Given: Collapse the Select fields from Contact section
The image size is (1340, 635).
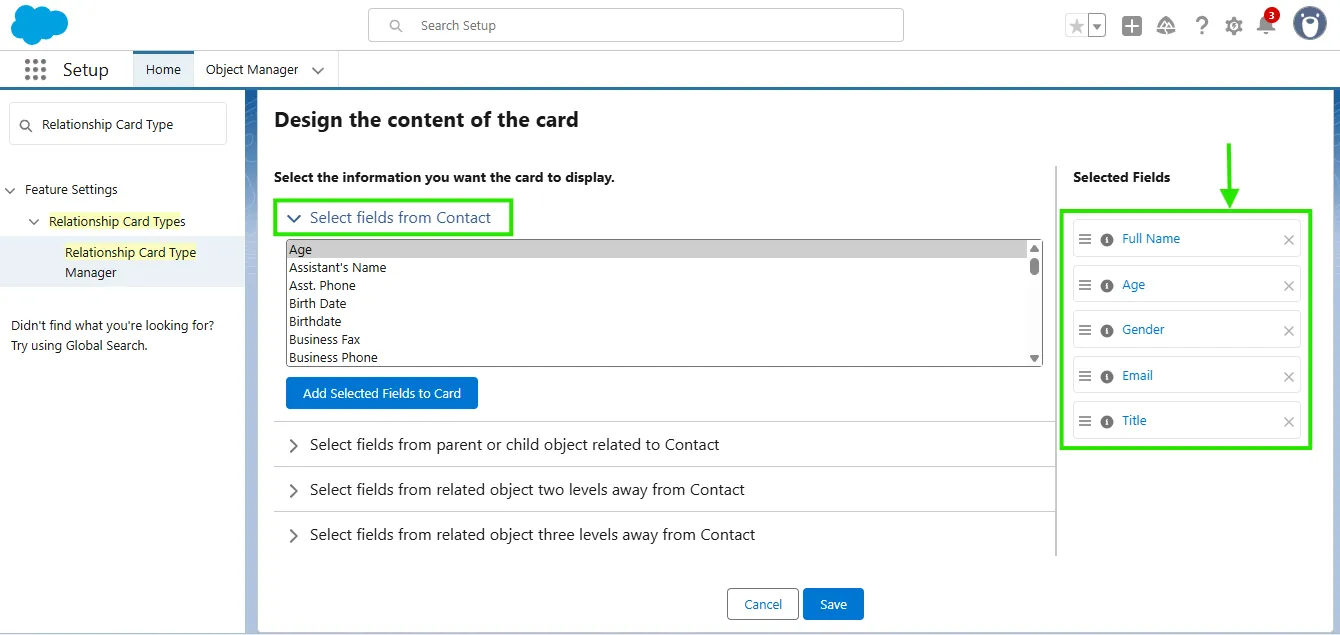Looking at the screenshot, I should tap(294, 218).
